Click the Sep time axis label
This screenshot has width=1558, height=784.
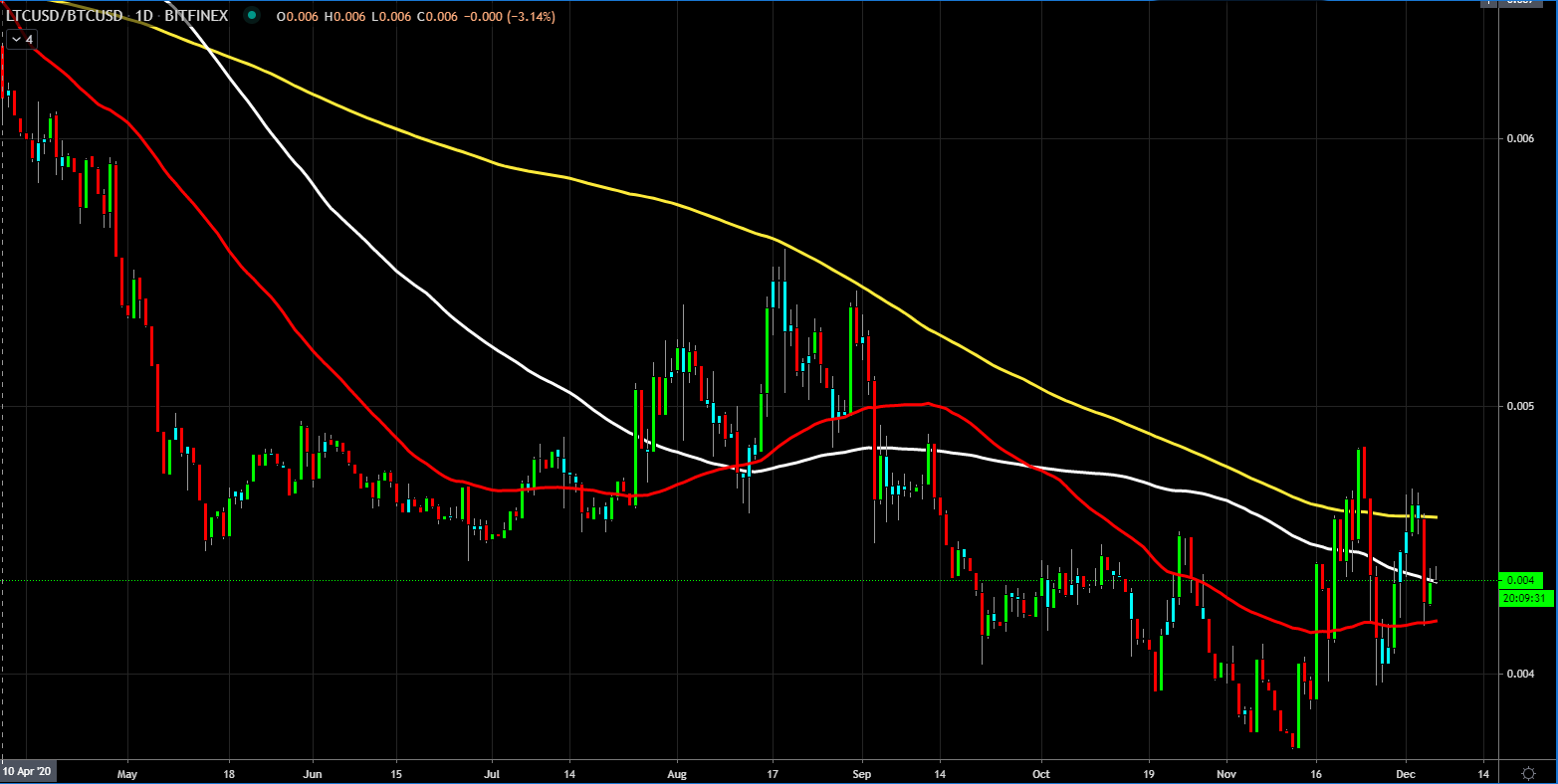coord(862,773)
